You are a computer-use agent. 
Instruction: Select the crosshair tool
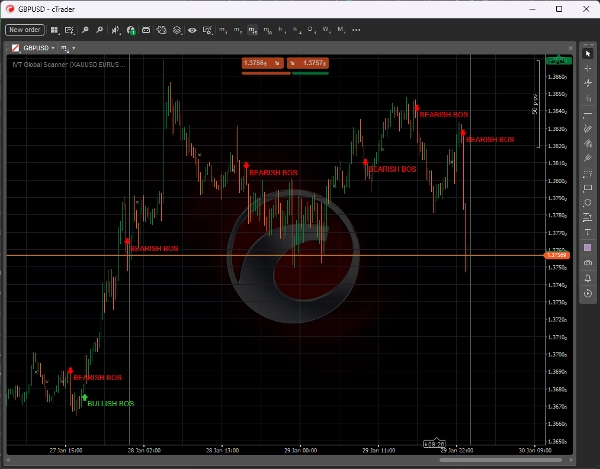588,69
